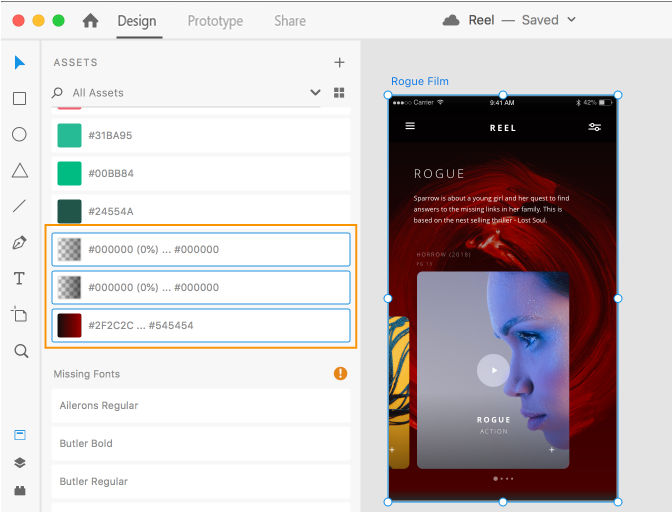Click the Reel document name
672x512 pixels.
click(x=481, y=20)
